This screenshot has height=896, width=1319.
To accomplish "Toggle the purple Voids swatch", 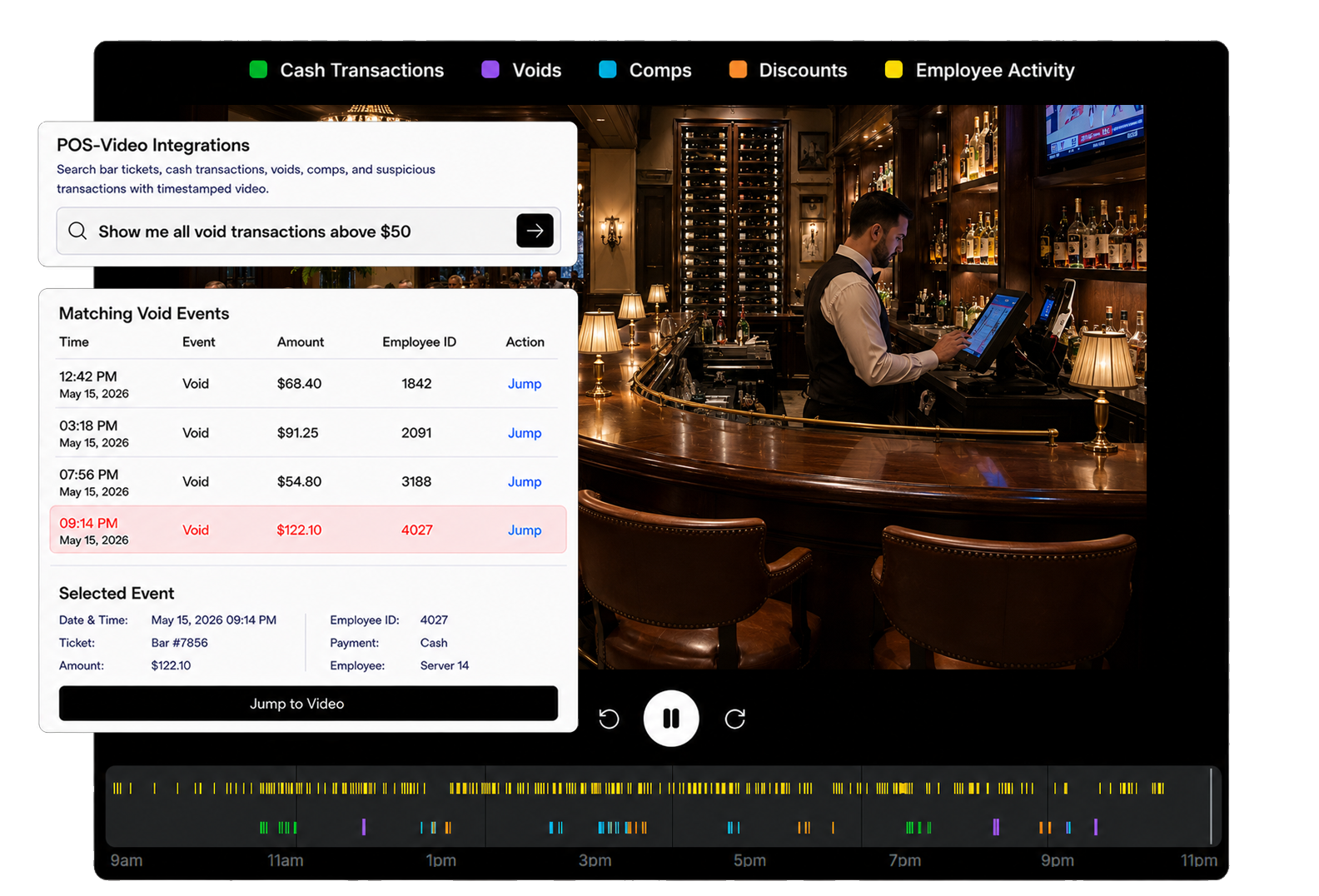I will pos(490,69).
